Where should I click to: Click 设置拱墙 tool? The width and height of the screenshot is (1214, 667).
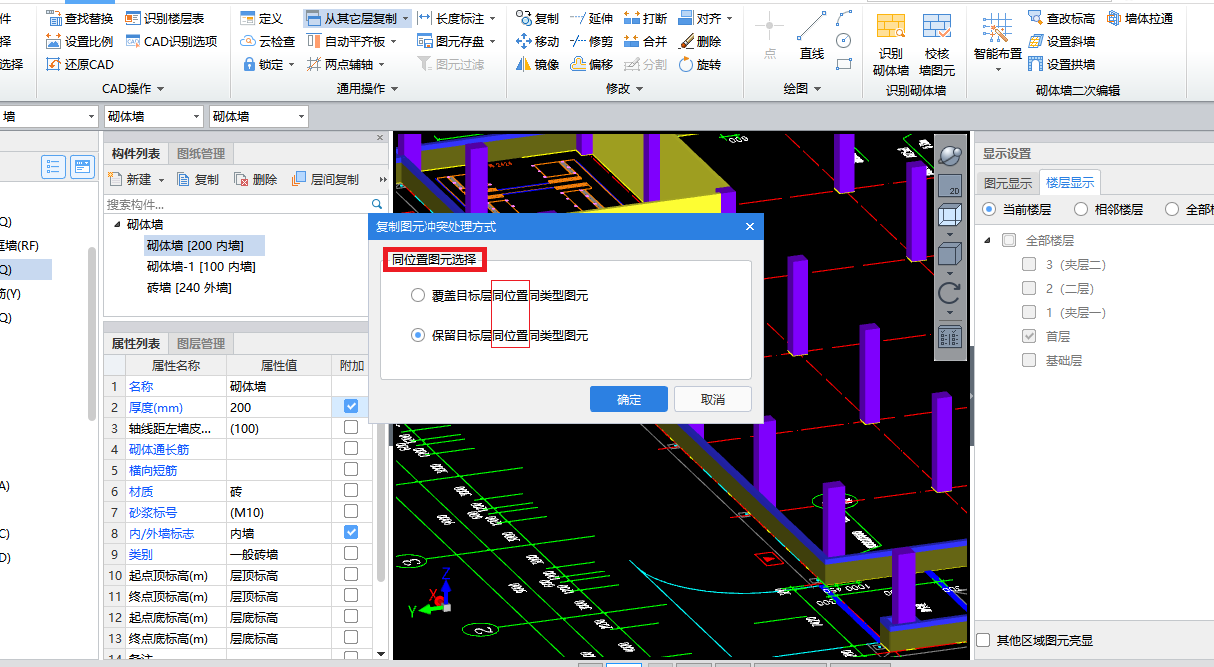click(1061, 64)
